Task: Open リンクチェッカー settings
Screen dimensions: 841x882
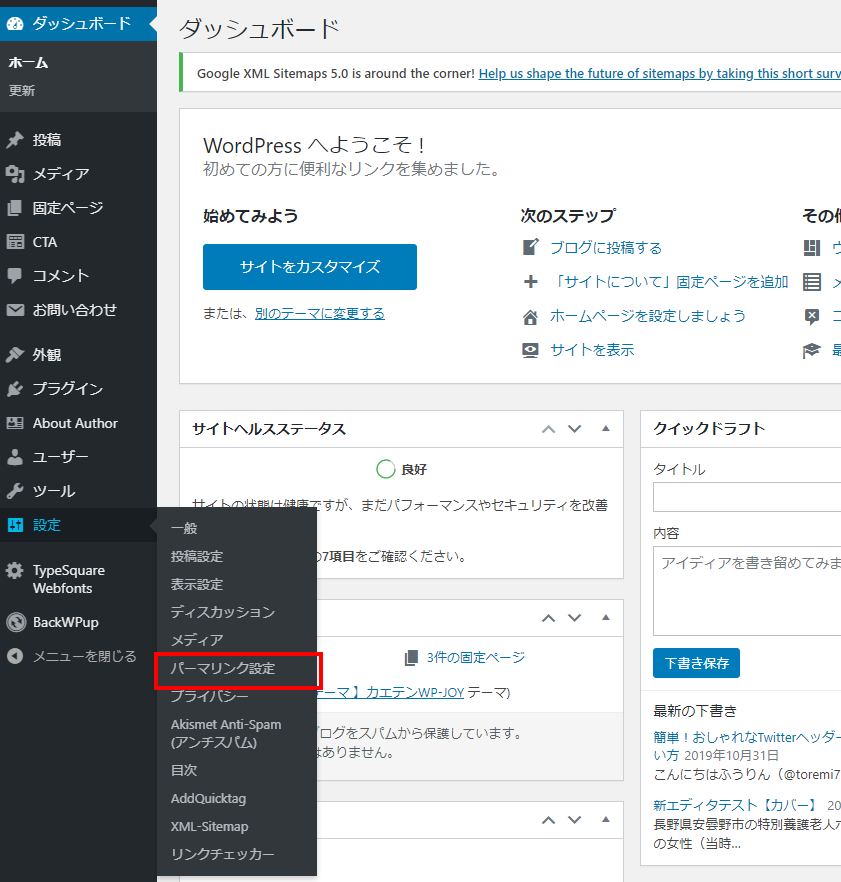Action: click(x=223, y=854)
